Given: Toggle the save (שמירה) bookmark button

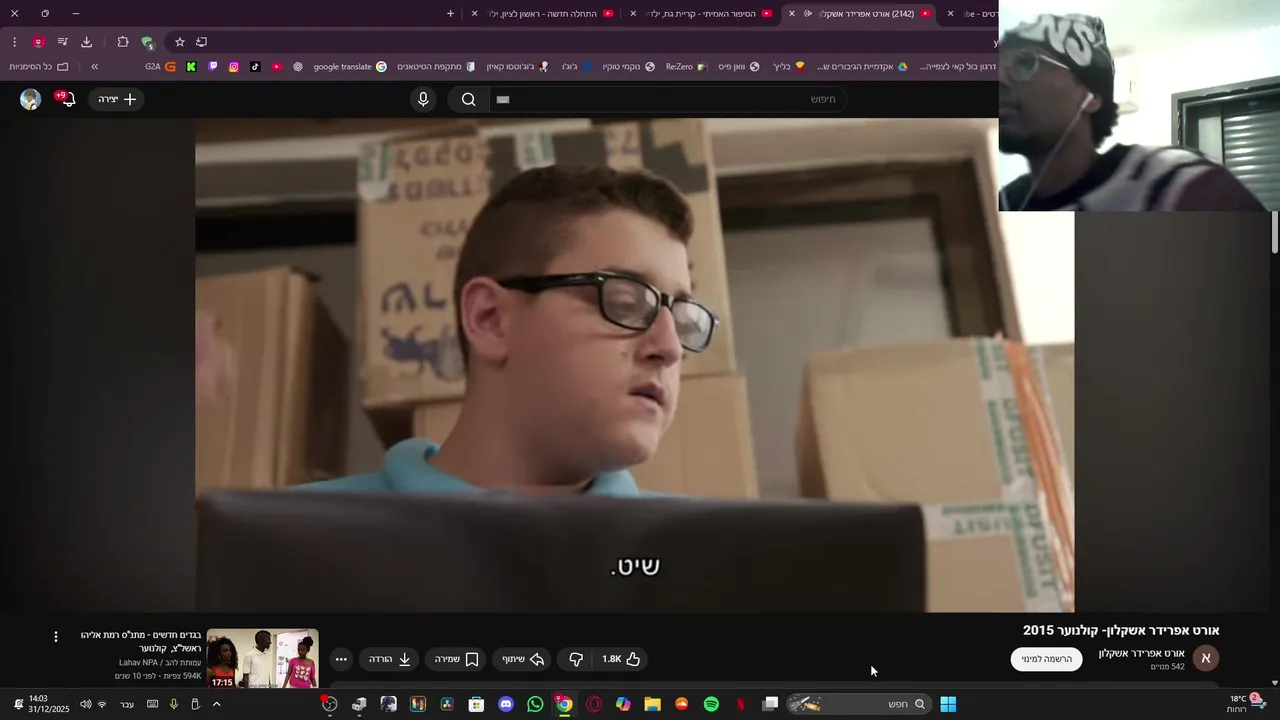Looking at the screenshot, I should point(458,659).
